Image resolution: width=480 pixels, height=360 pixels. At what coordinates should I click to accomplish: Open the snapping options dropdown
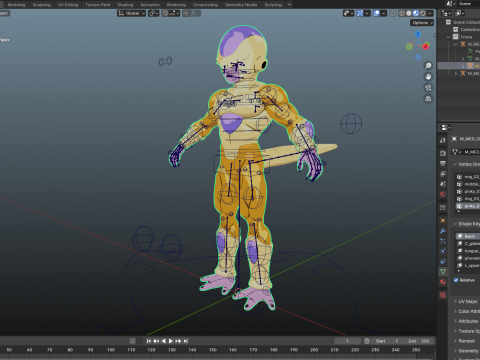(174, 13)
